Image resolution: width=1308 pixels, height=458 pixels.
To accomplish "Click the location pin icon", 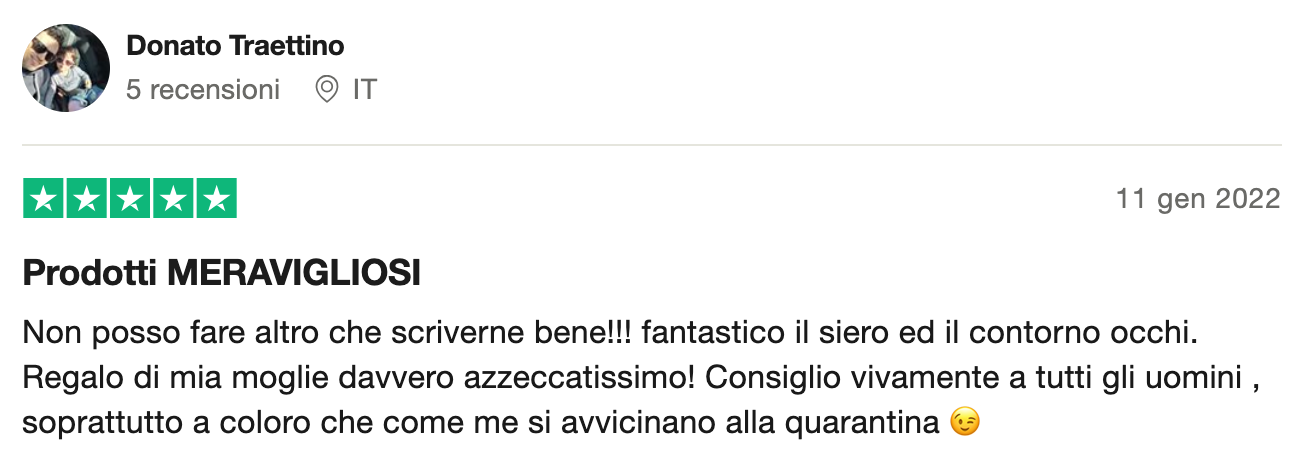I will click(326, 90).
